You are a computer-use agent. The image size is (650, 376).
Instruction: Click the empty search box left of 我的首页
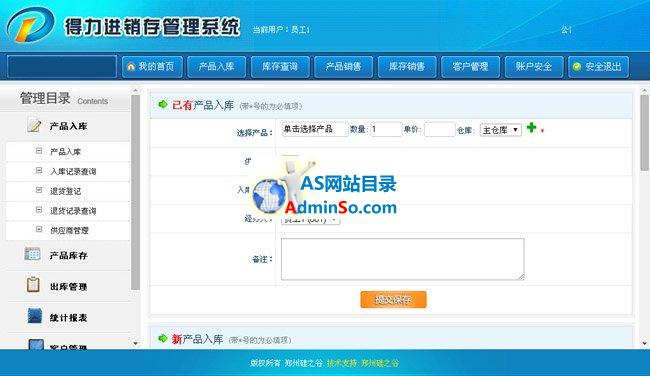click(x=62, y=67)
